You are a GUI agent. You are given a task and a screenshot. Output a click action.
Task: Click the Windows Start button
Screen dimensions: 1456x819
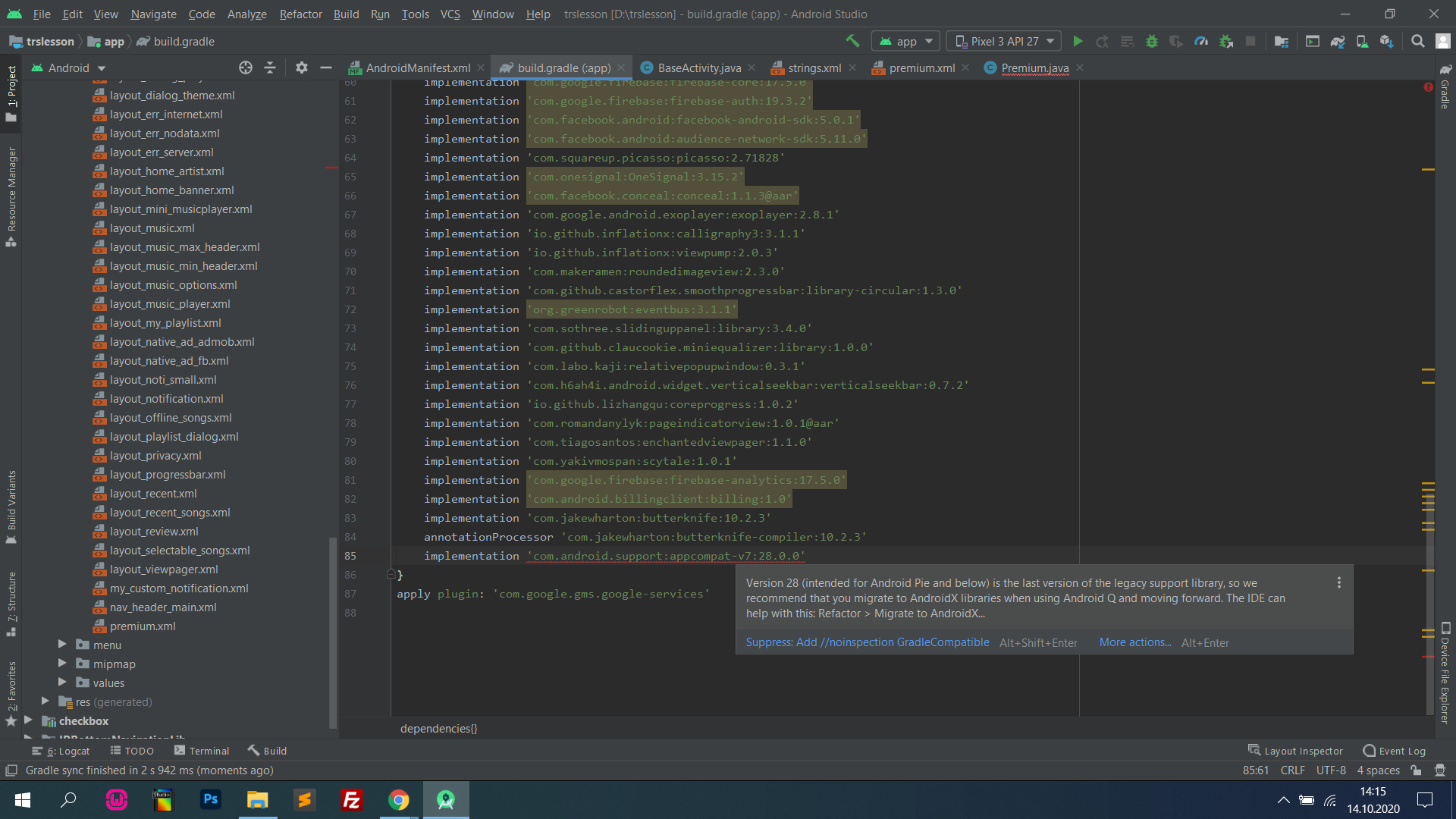coord(23,799)
